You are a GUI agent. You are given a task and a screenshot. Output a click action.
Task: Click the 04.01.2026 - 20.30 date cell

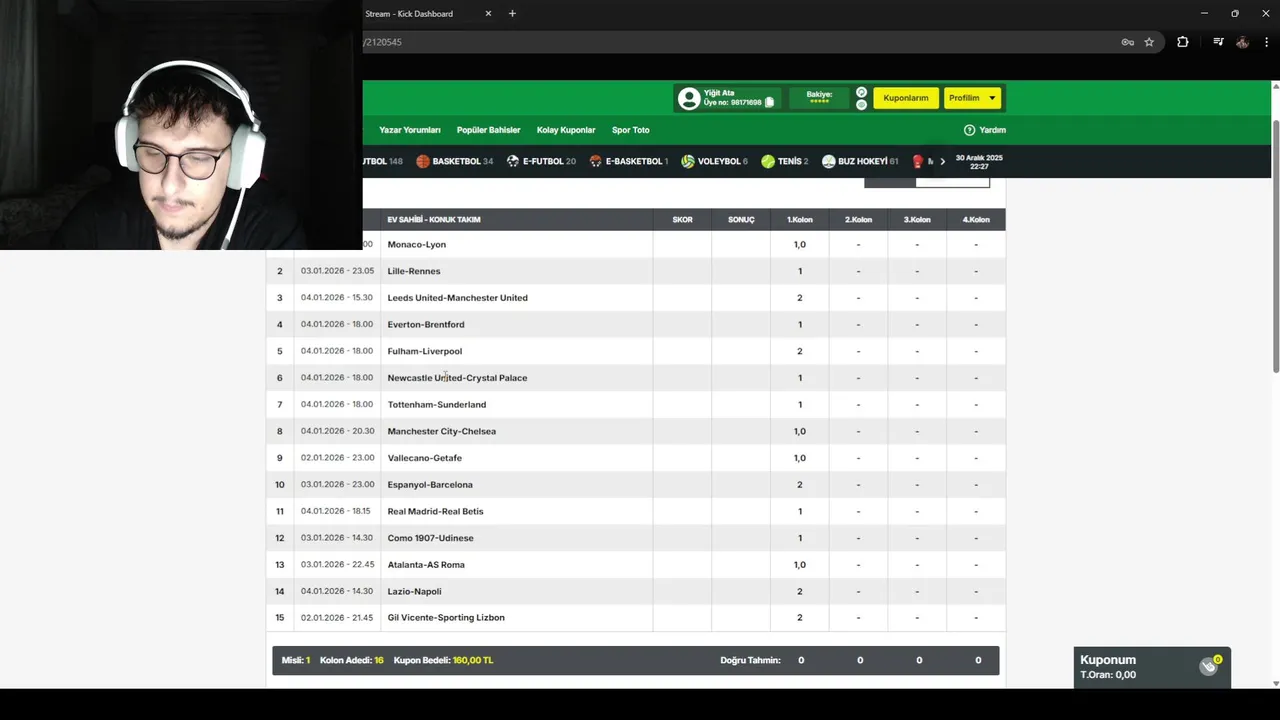coord(337,431)
